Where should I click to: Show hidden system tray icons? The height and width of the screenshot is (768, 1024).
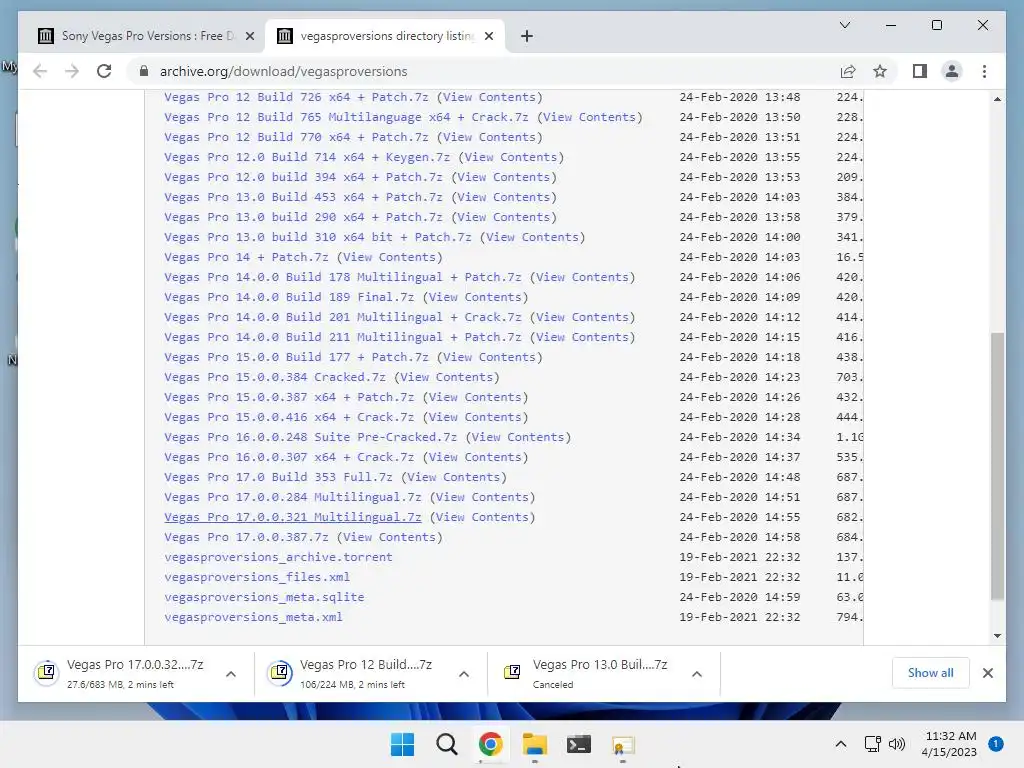click(841, 744)
